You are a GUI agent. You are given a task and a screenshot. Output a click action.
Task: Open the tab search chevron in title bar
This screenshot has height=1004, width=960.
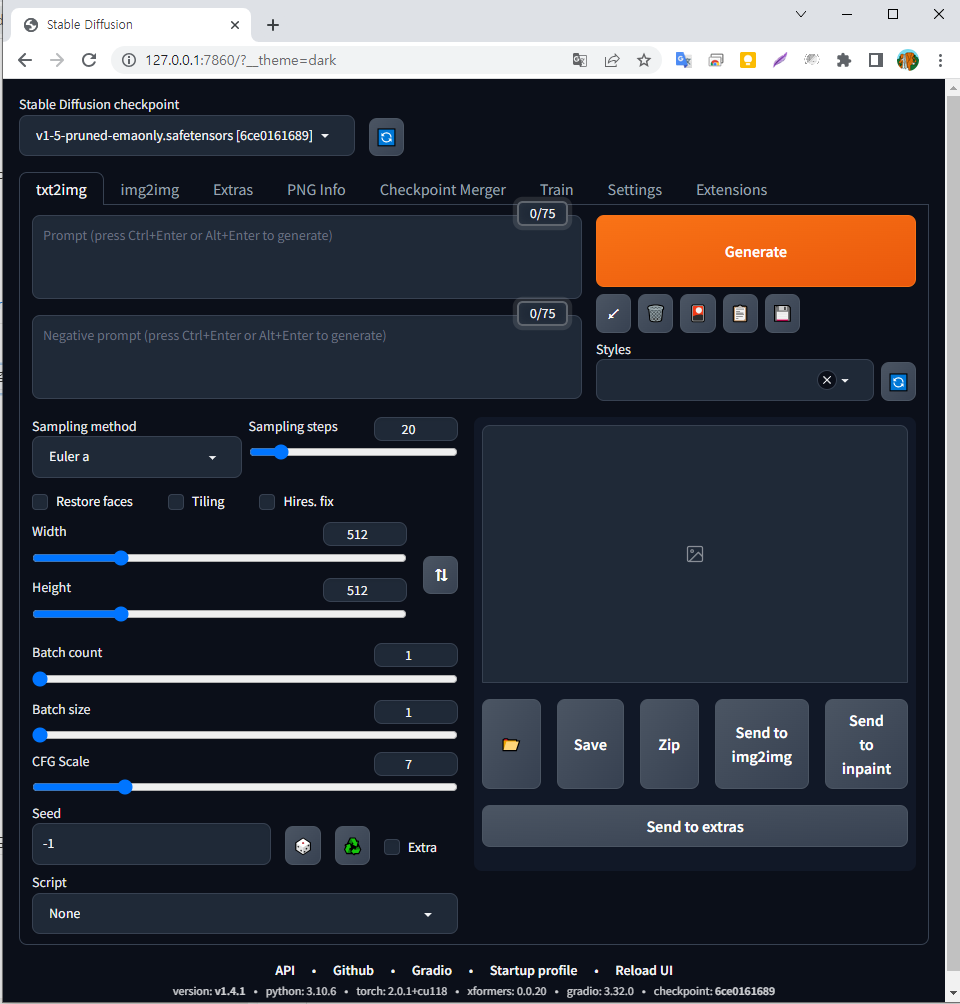pos(801,14)
